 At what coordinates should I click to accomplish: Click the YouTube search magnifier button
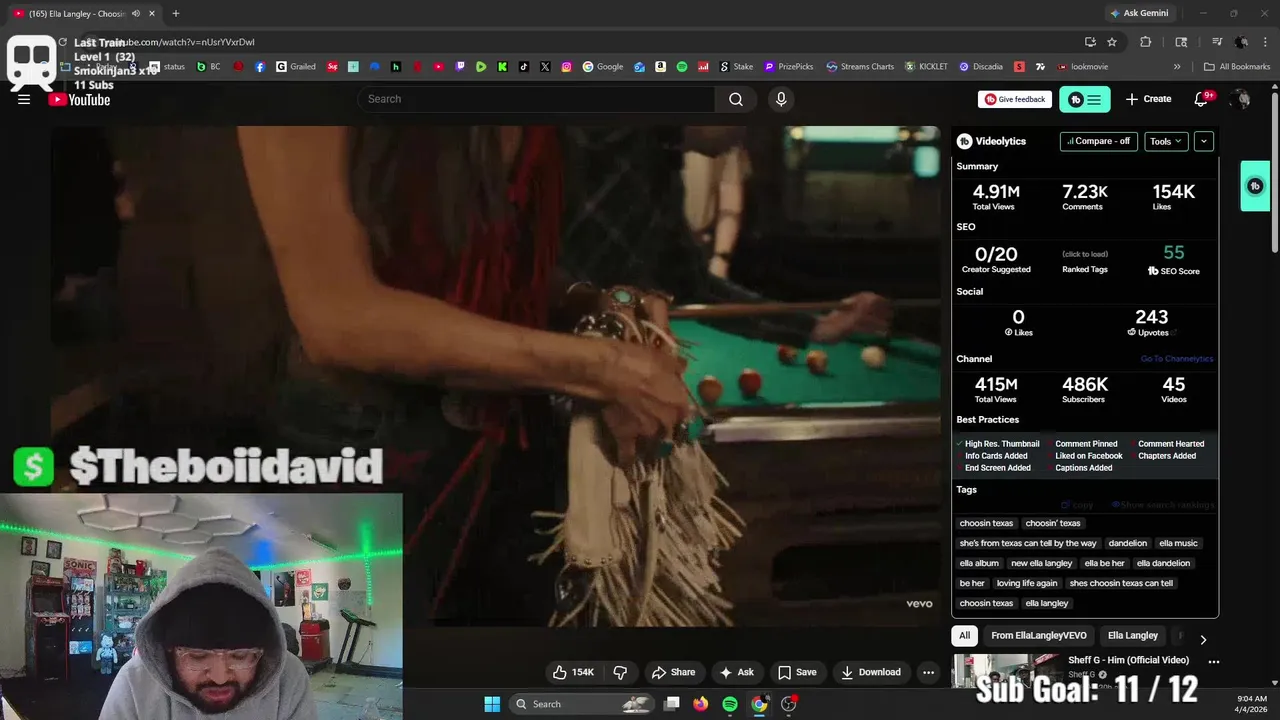(736, 99)
